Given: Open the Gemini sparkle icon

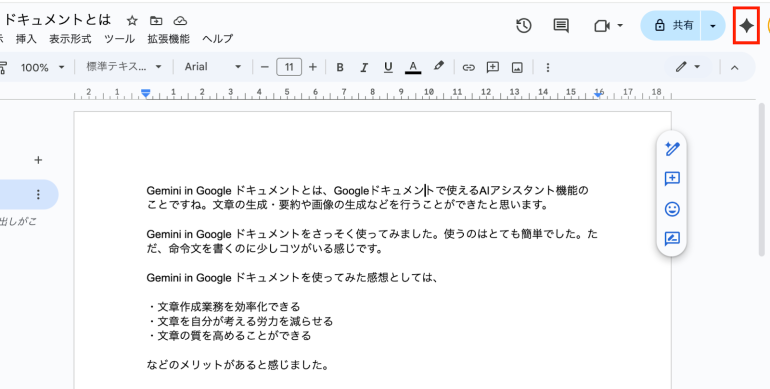Looking at the screenshot, I should coord(746,26).
